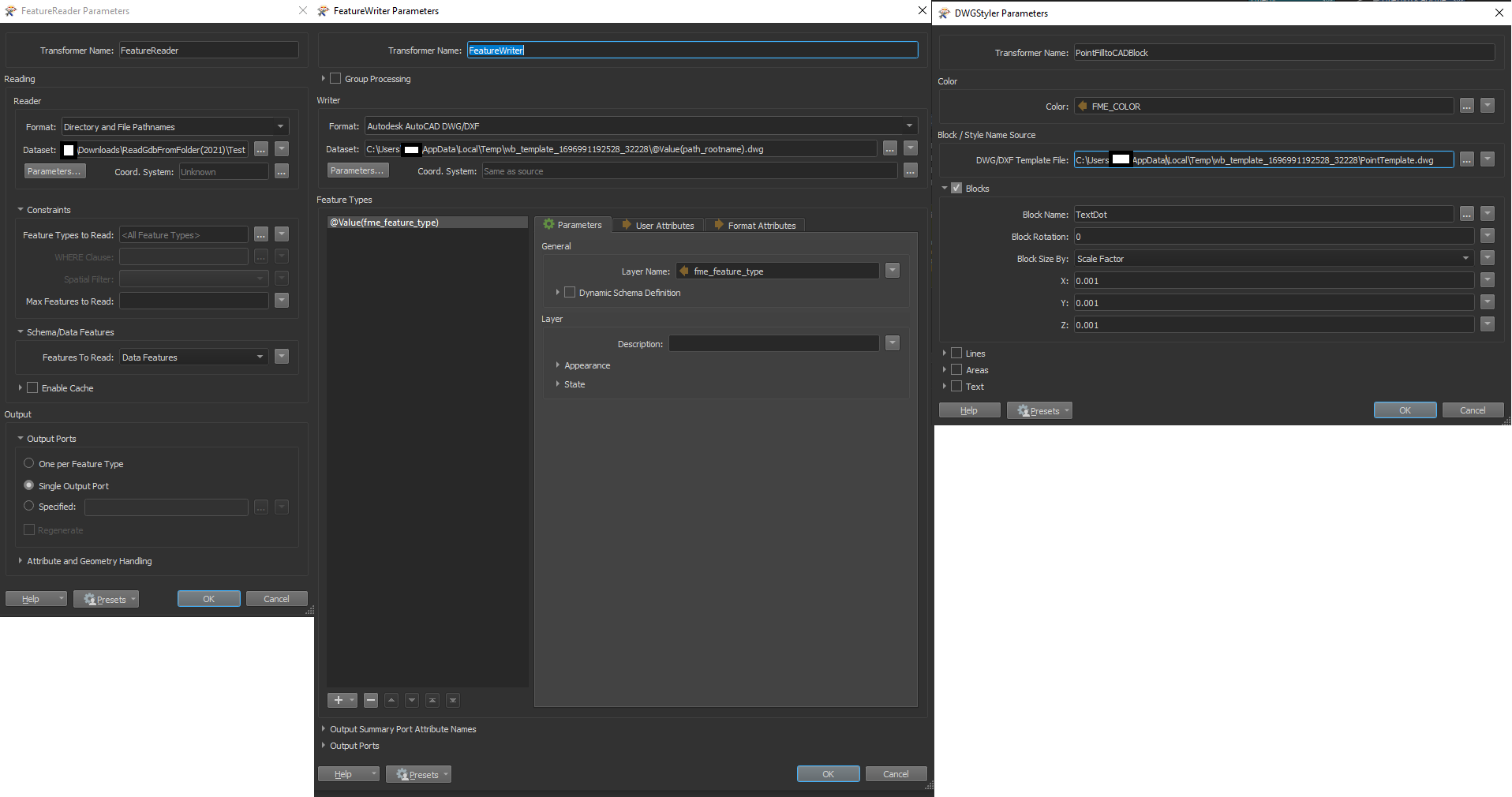This screenshot has width=1512, height=797.
Task: Expand Attribute and Geometry Handling section
Action: pos(21,561)
